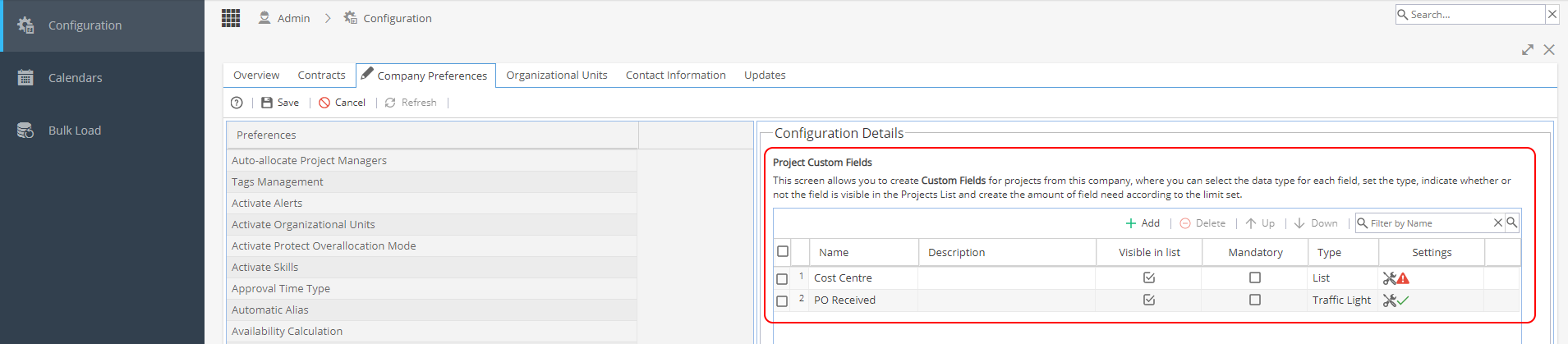
Task: Open the Contracts tab
Action: click(321, 75)
